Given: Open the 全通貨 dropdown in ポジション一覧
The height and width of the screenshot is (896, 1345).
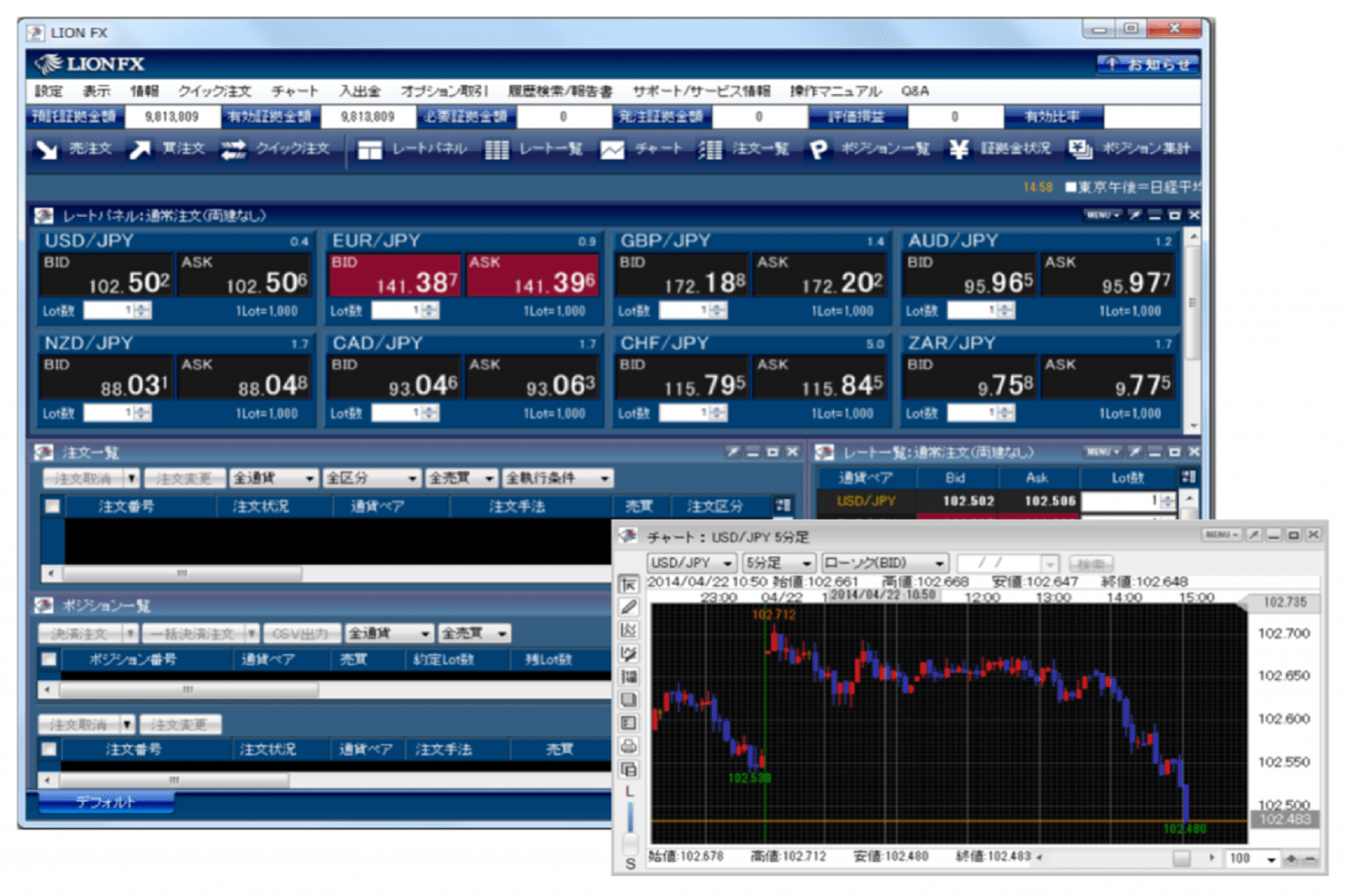Looking at the screenshot, I should click(x=389, y=633).
